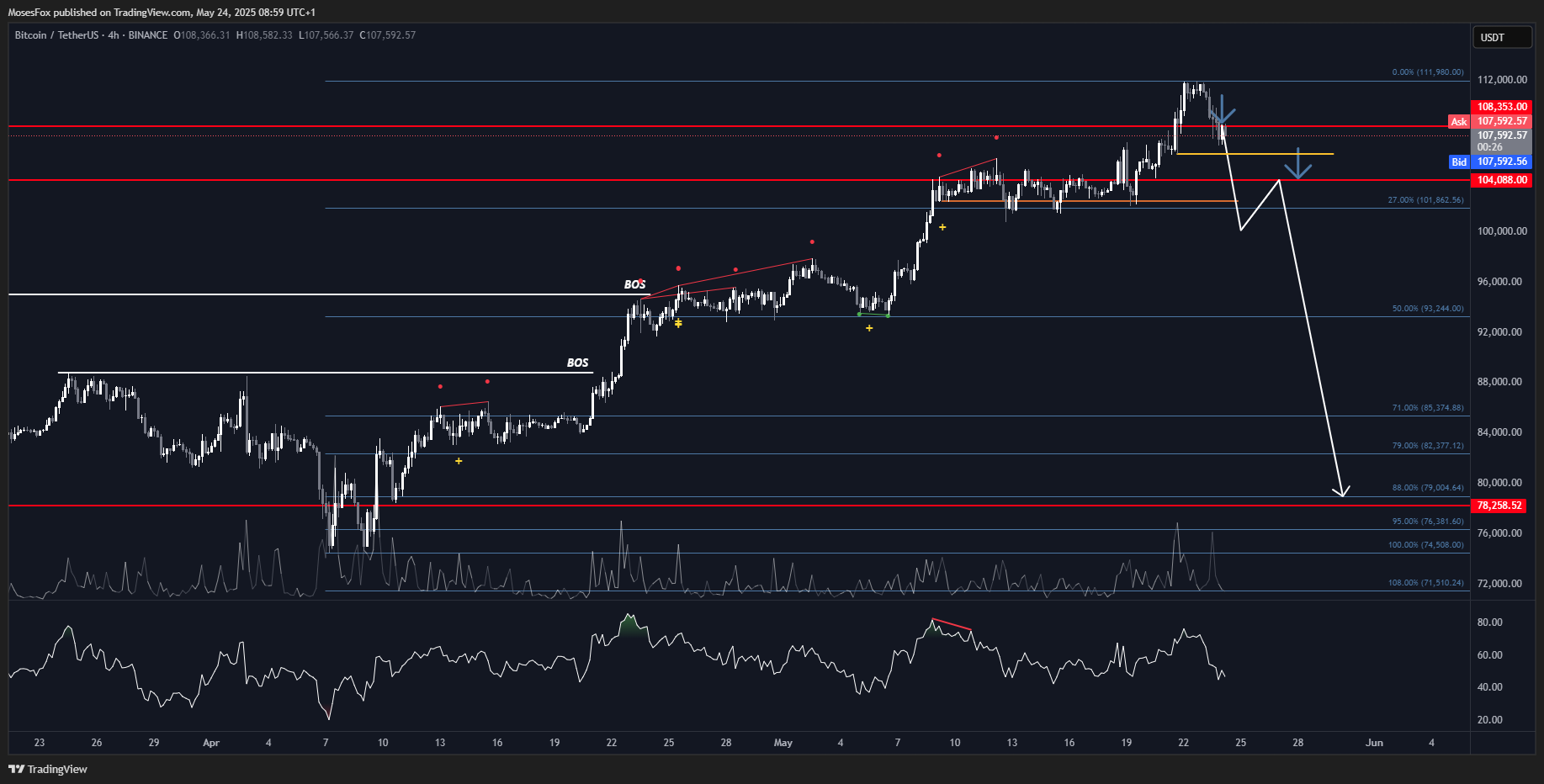Click the Jun label on the time axis

point(1373,743)
